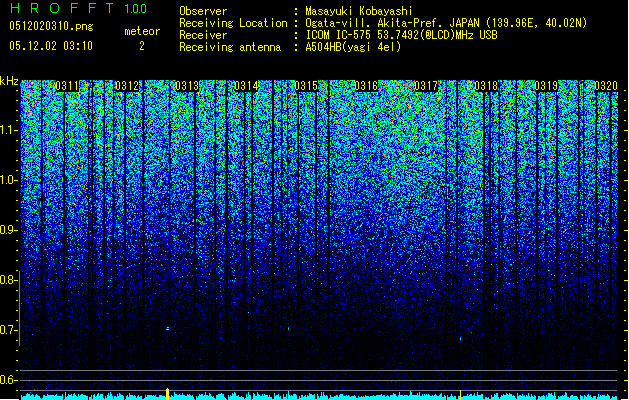Click the 0318 time marker
The height and width of the screenshot is (400, 629).
coord(486,86)
